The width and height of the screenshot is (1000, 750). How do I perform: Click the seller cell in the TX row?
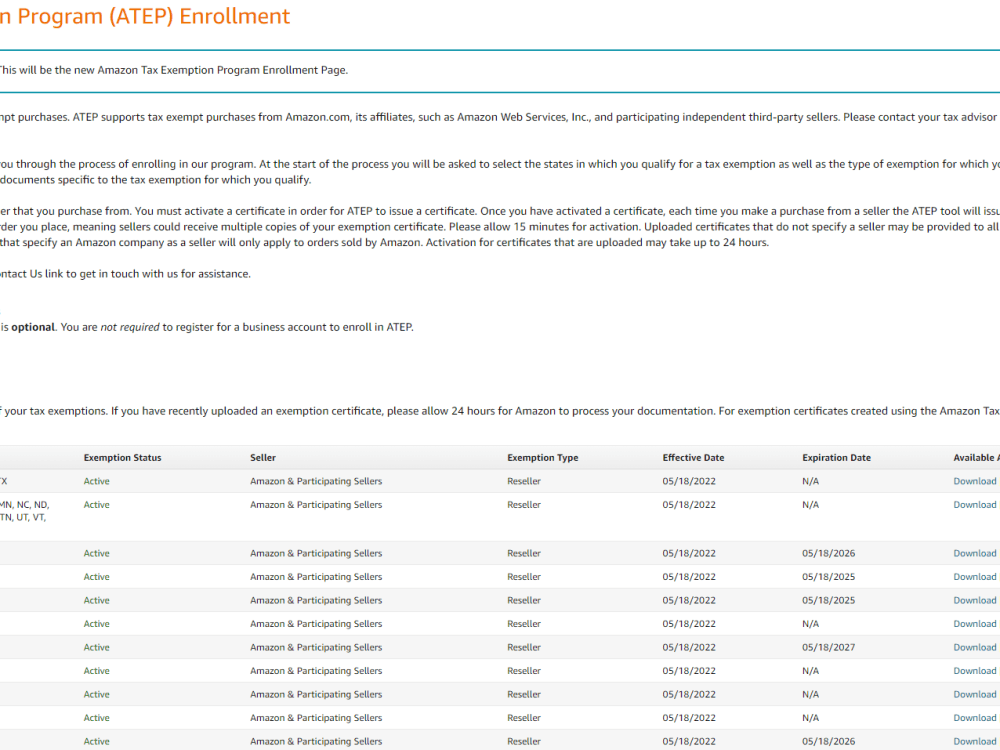tap(316, 481)
